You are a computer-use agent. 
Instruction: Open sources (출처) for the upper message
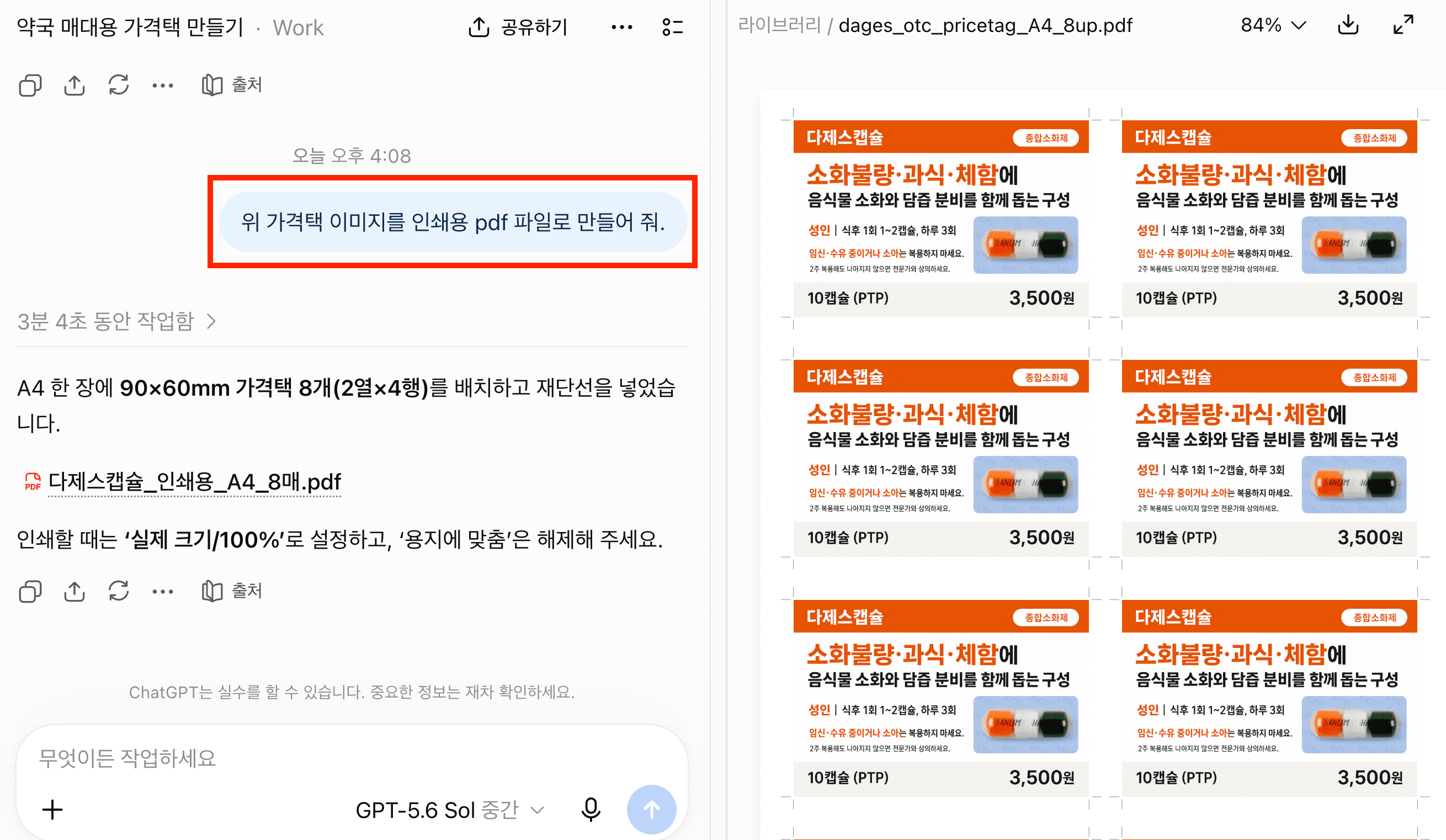[x=232, y=86]
